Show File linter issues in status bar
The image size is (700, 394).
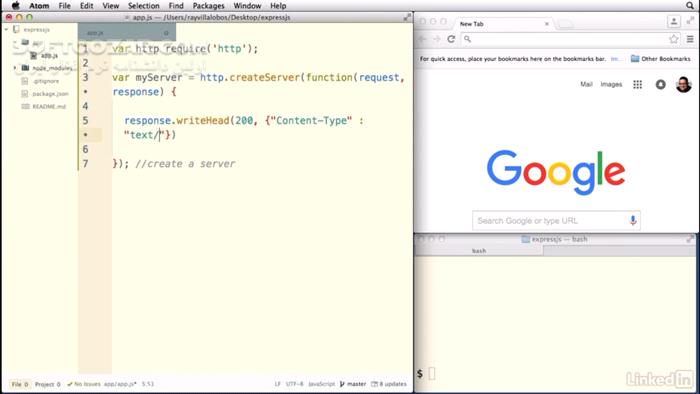(x=20, y=384)
